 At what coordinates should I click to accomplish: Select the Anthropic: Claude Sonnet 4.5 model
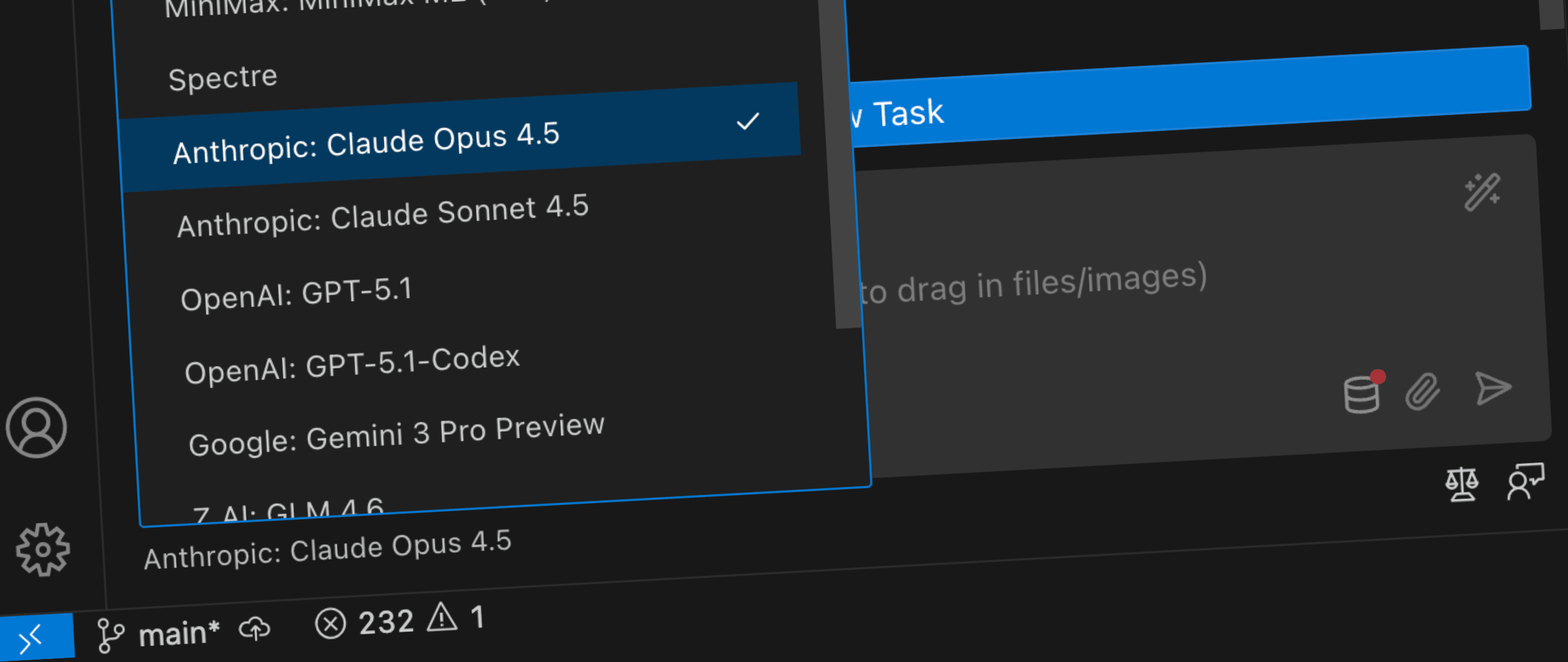(x=383, y=218)
